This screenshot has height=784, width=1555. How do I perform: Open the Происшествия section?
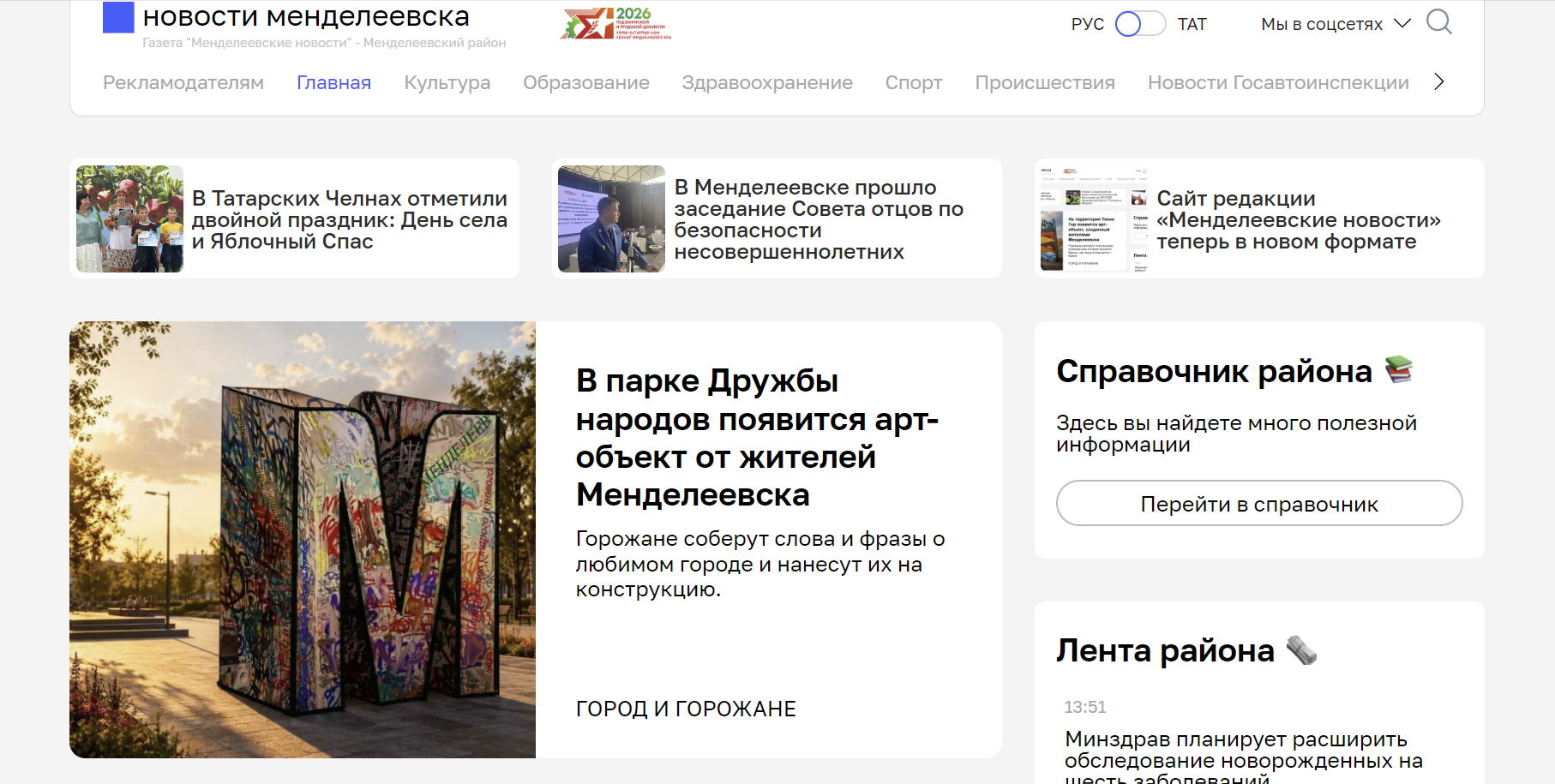point(1045,82)
